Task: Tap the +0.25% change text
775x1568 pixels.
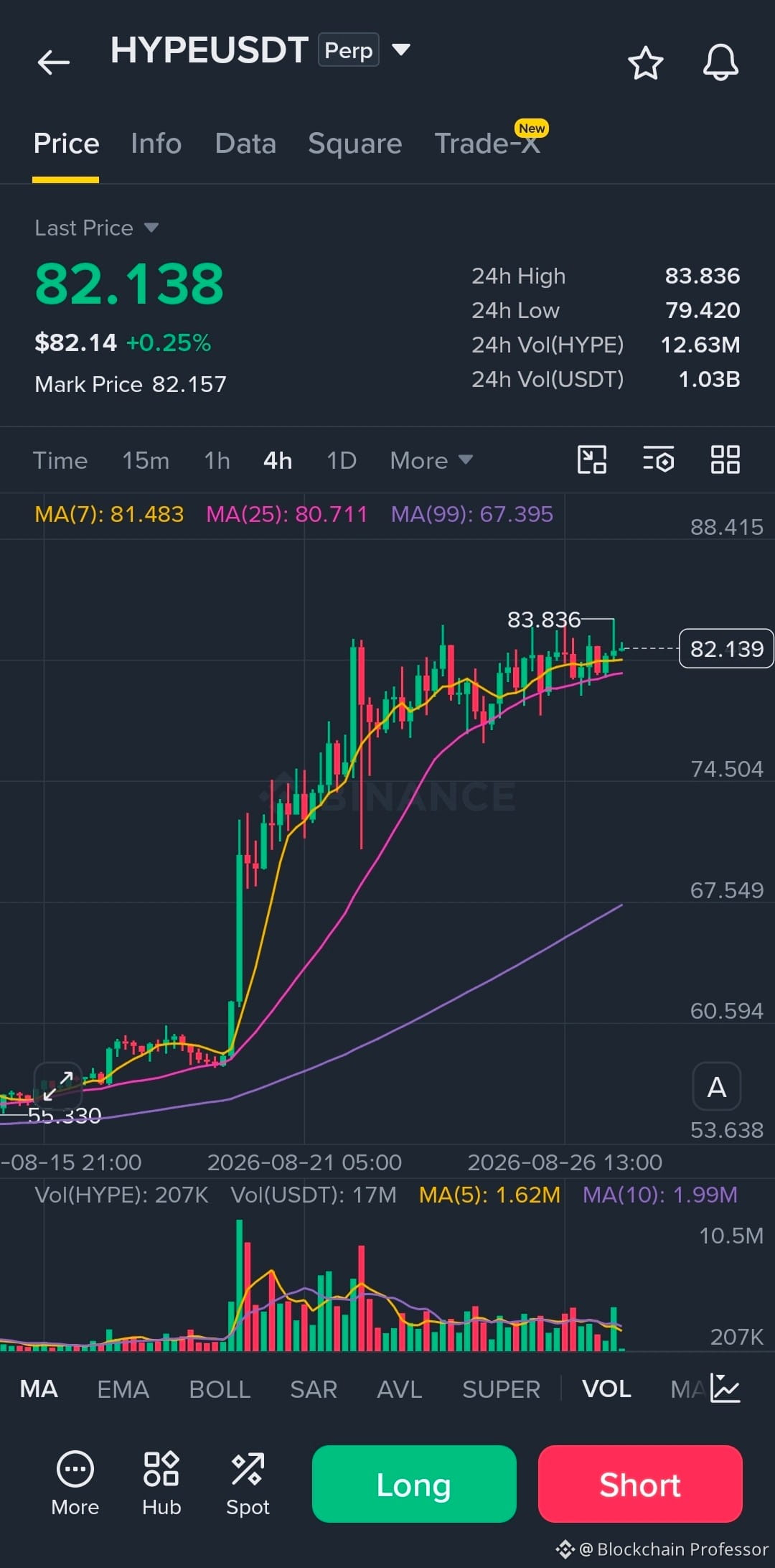Action: 169,342
